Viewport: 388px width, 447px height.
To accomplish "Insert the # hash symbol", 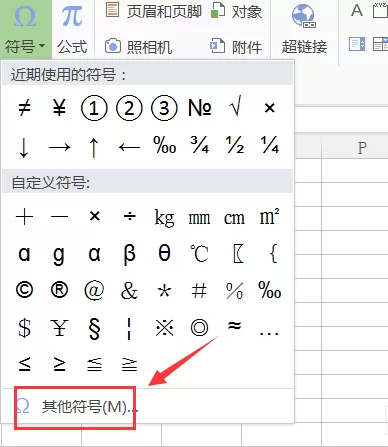I will pos(199,290).
